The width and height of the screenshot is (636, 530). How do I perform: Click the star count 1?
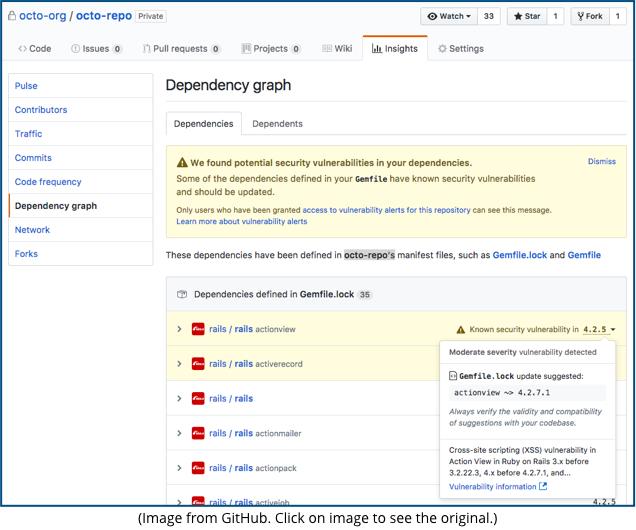555,16
